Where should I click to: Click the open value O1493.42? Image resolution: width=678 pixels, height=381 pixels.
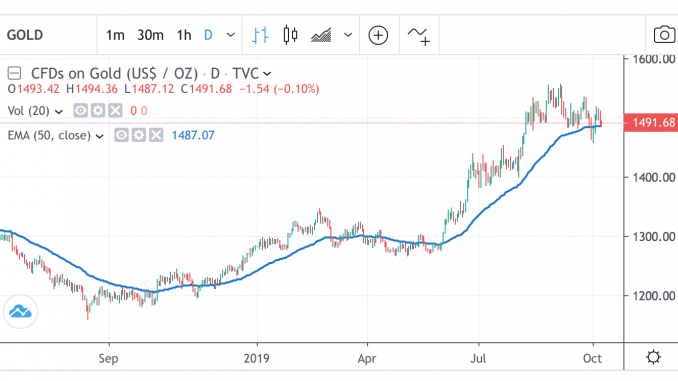[x=33, y=89]
